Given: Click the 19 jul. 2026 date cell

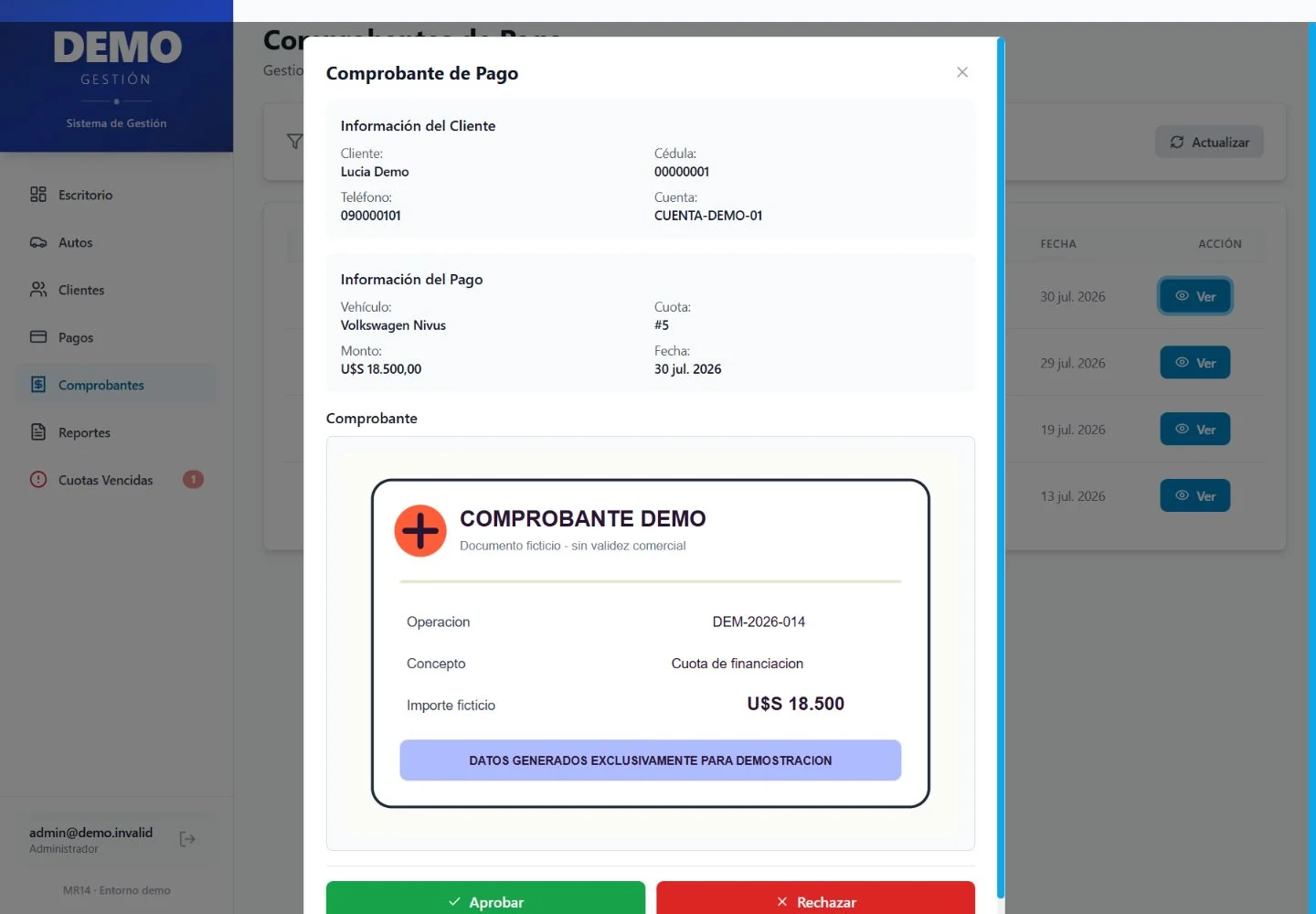Looking at the screenshot, I should click(1073, 430).
